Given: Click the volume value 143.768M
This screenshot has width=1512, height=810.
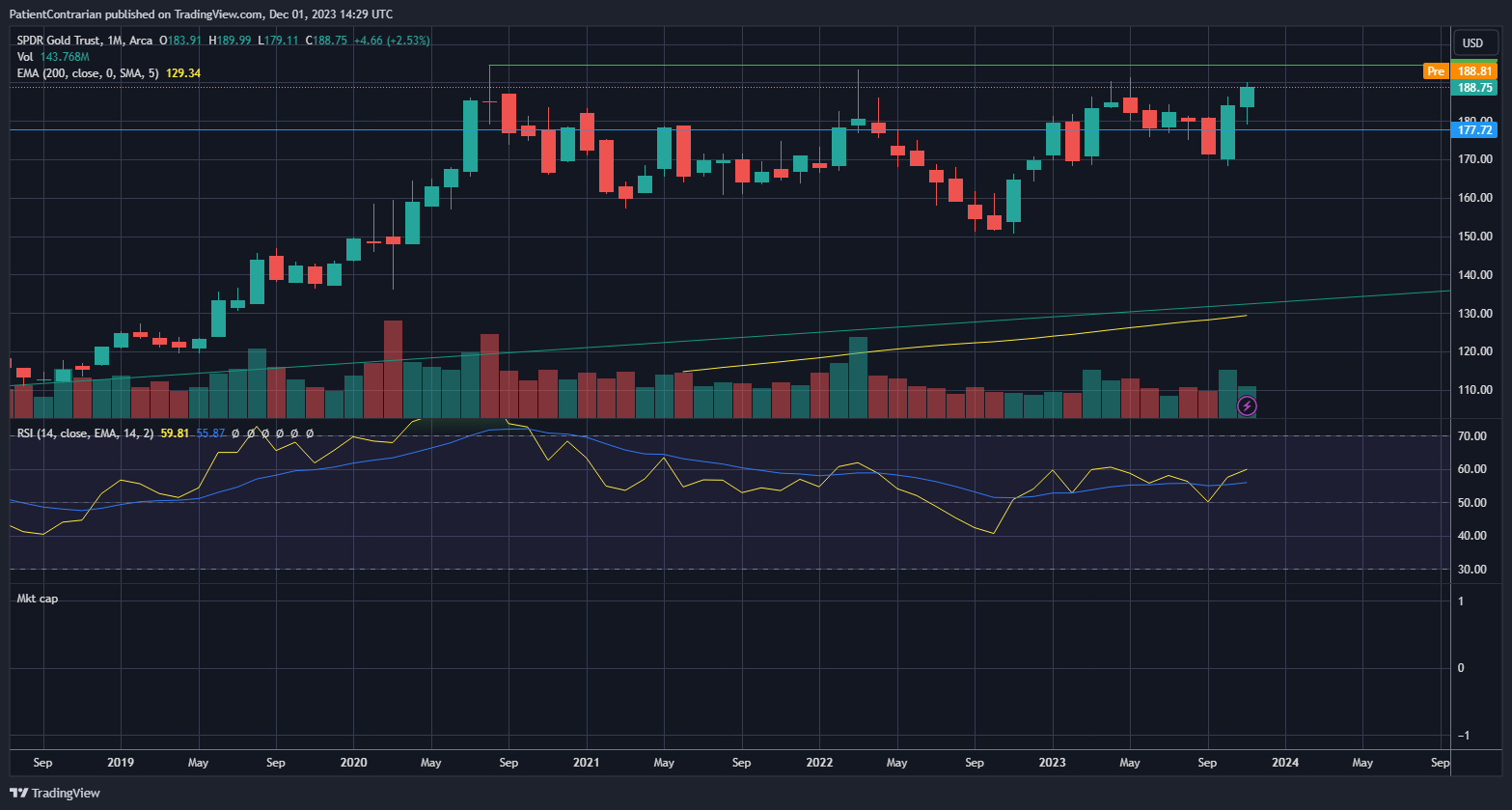Looking at the screenshot, I should 65,57.
